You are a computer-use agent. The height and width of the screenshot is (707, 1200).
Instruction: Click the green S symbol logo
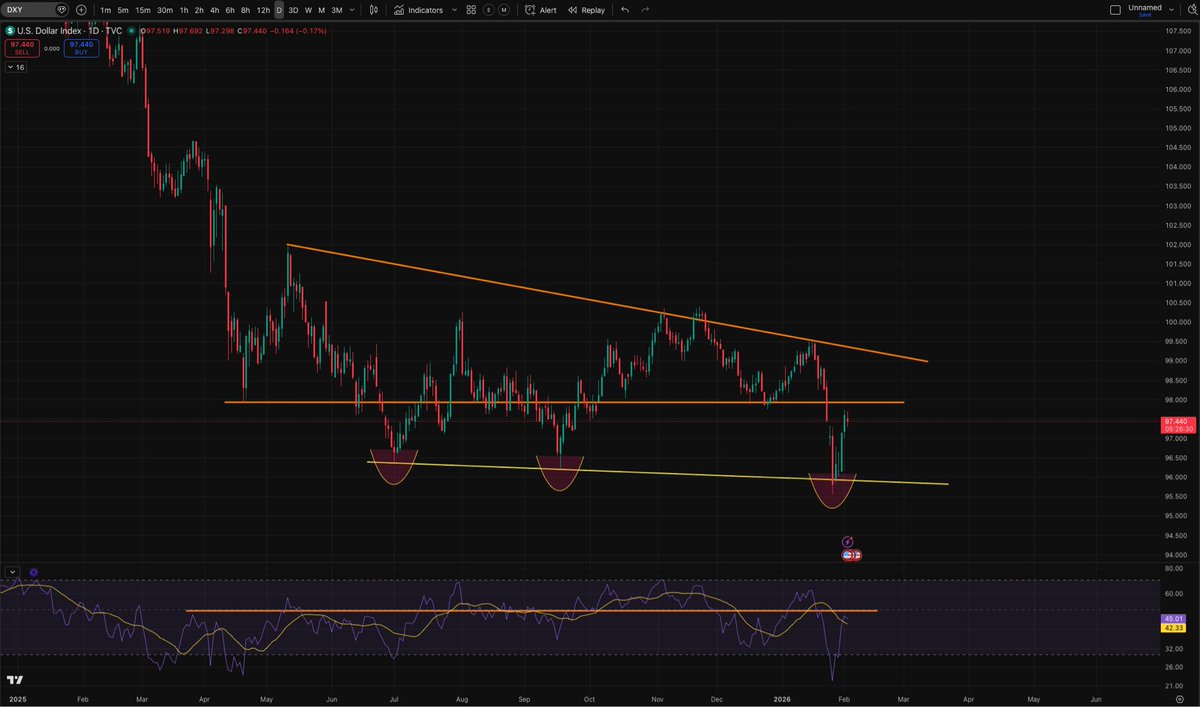pyautogui.click(x=9, y=31)
